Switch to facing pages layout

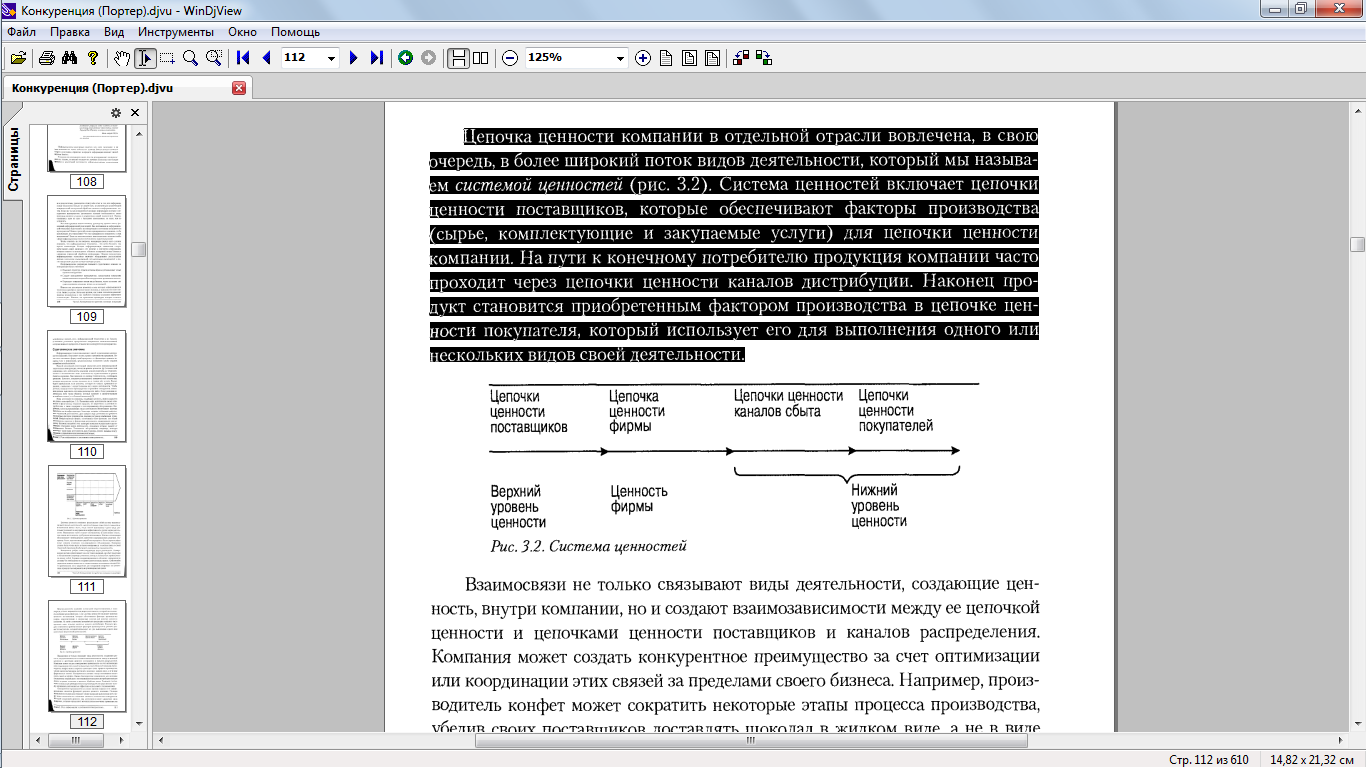(481, 58)
